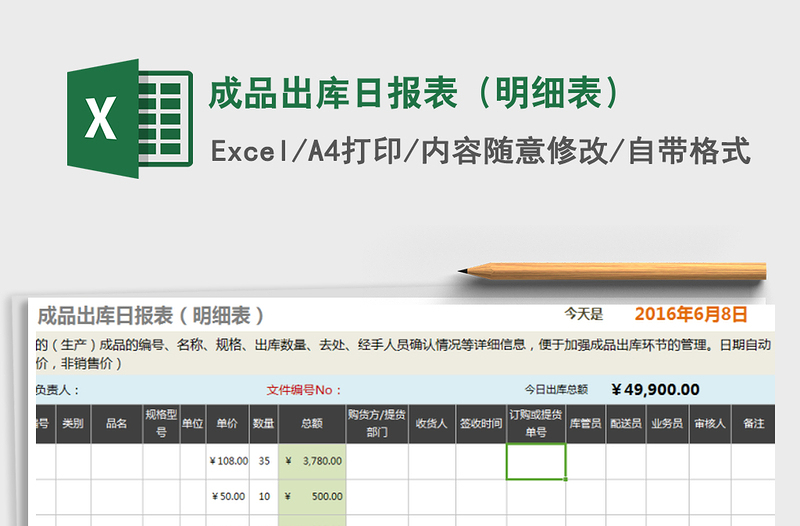
Task: Click the 备注 column header
Action: tap(754, 423)
